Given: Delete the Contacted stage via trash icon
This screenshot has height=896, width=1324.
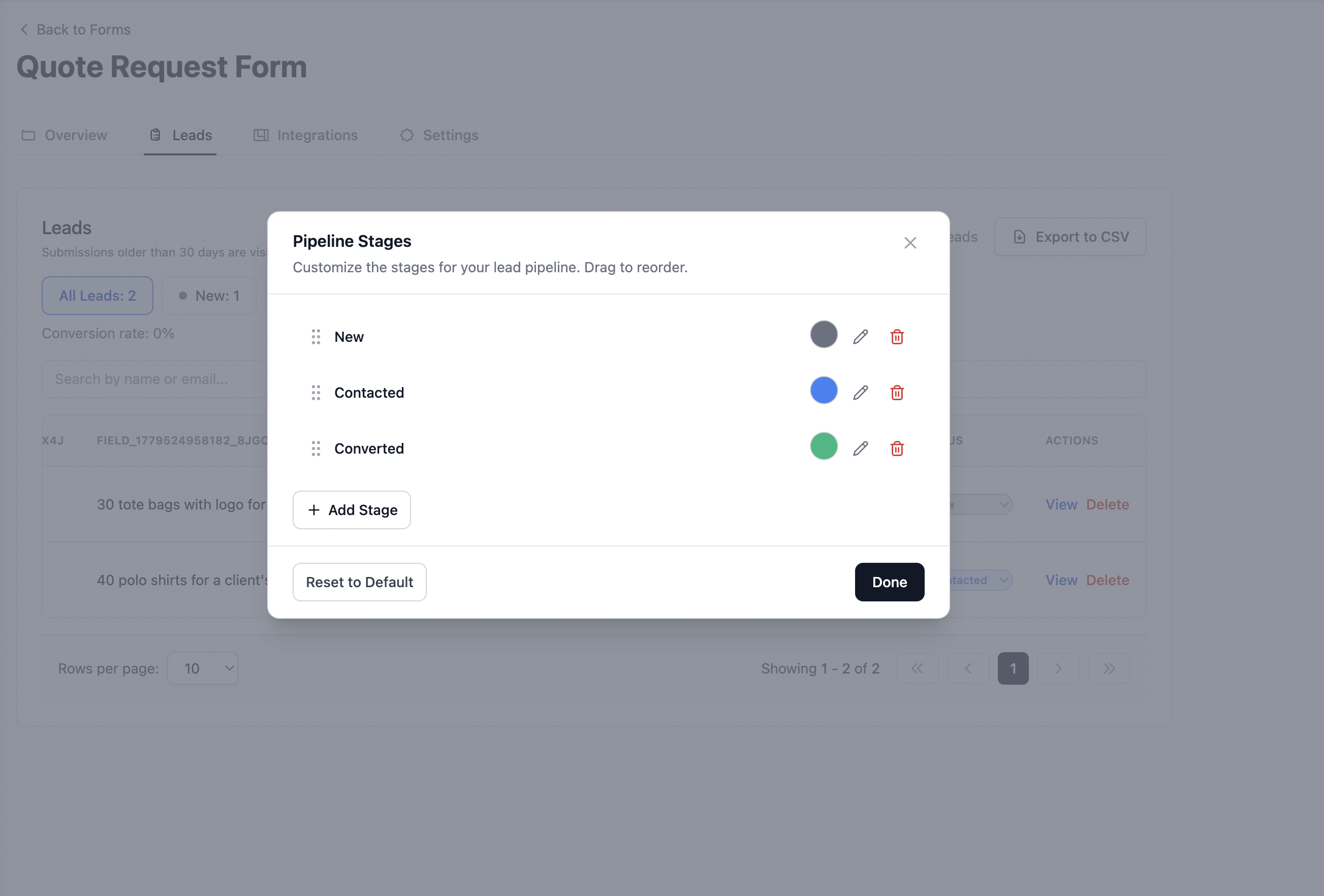Looking at the screenshot, I should 897,393.
